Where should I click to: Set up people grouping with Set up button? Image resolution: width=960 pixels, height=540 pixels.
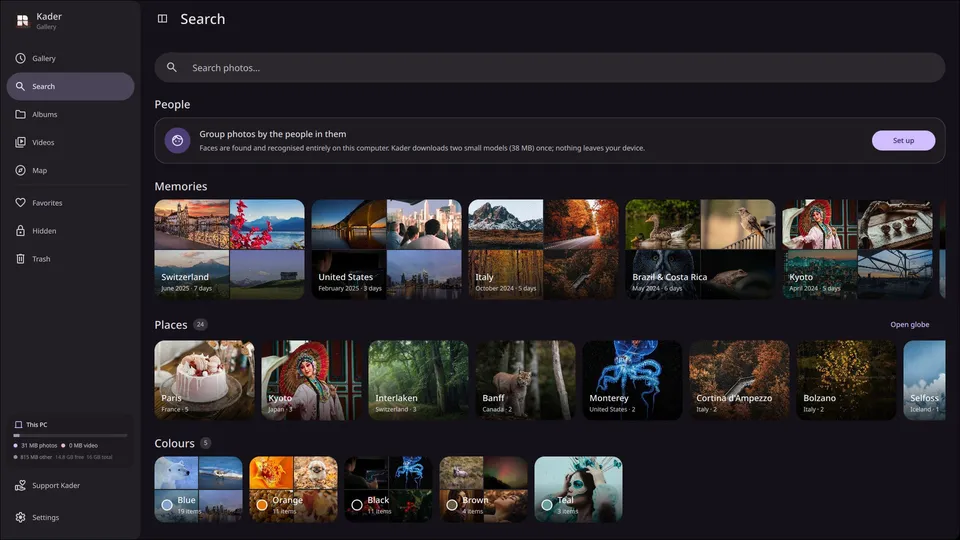tap(903, 140)
